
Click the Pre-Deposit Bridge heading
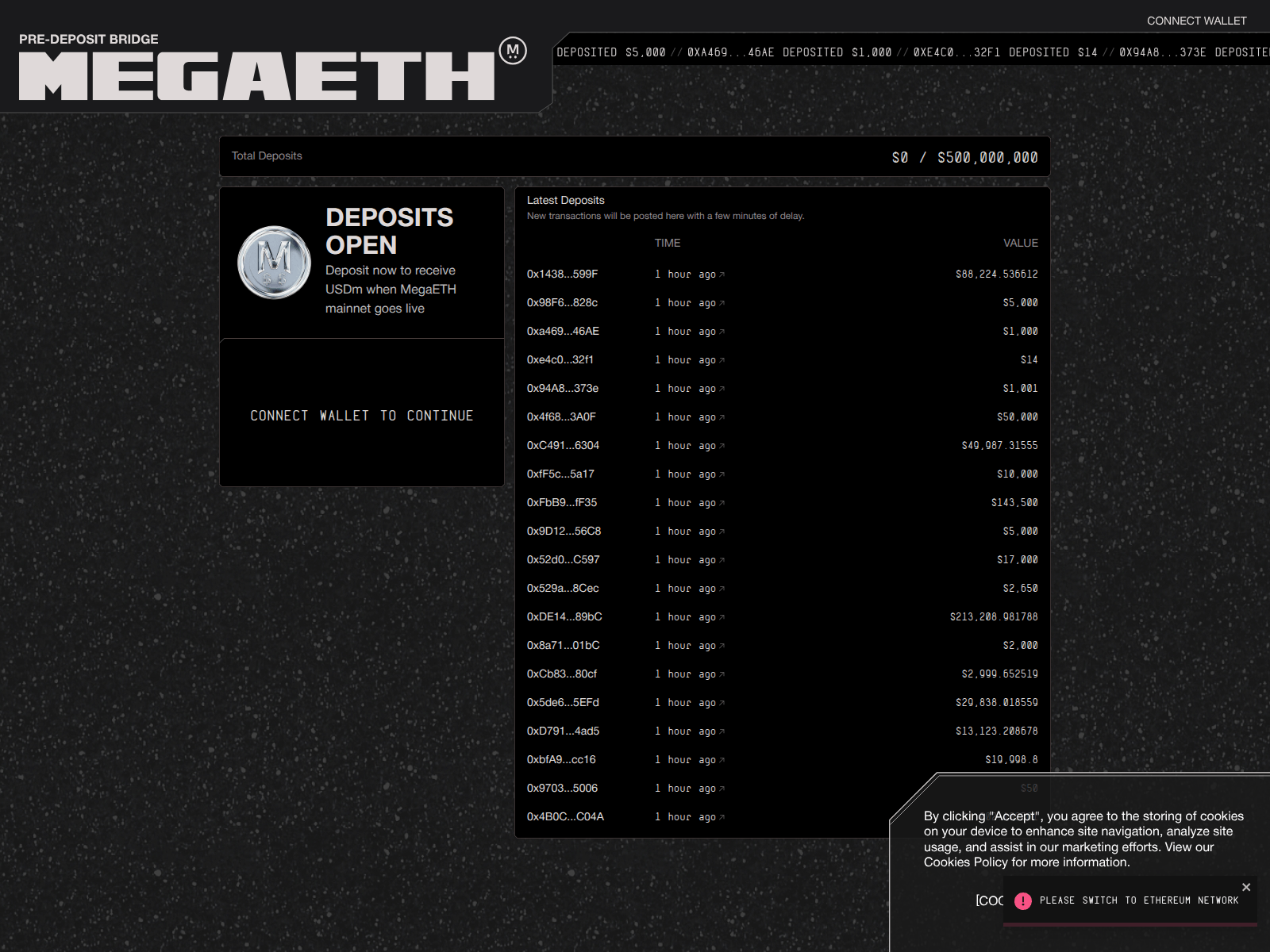coord(89,39)
